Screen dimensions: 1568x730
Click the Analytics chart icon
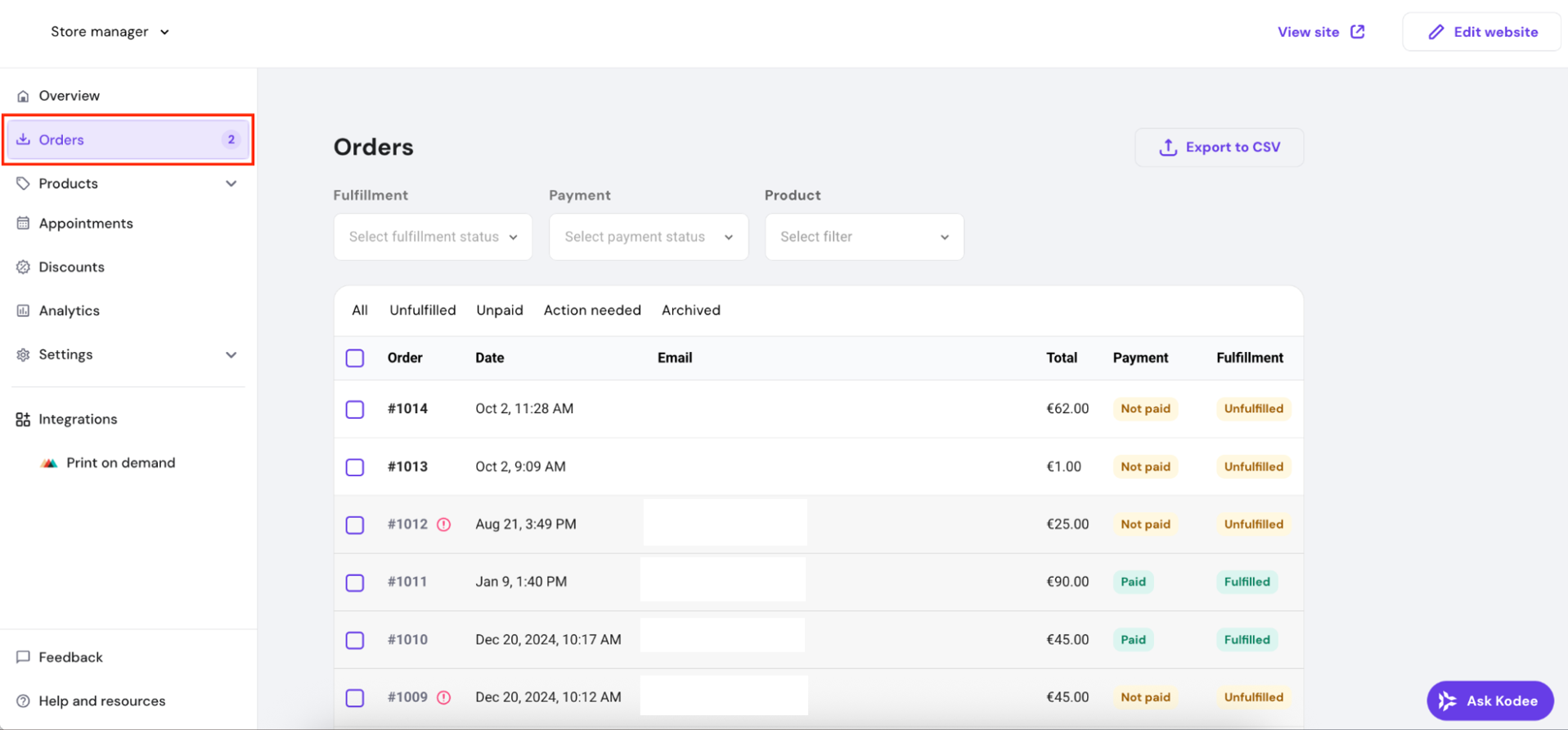coord(23,311)
